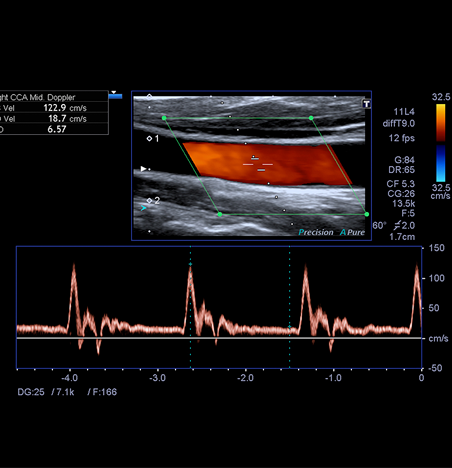This screenshot has height=468, width=452.
Task: Click the F:166 wall filter value
Action: click(105, 392)
